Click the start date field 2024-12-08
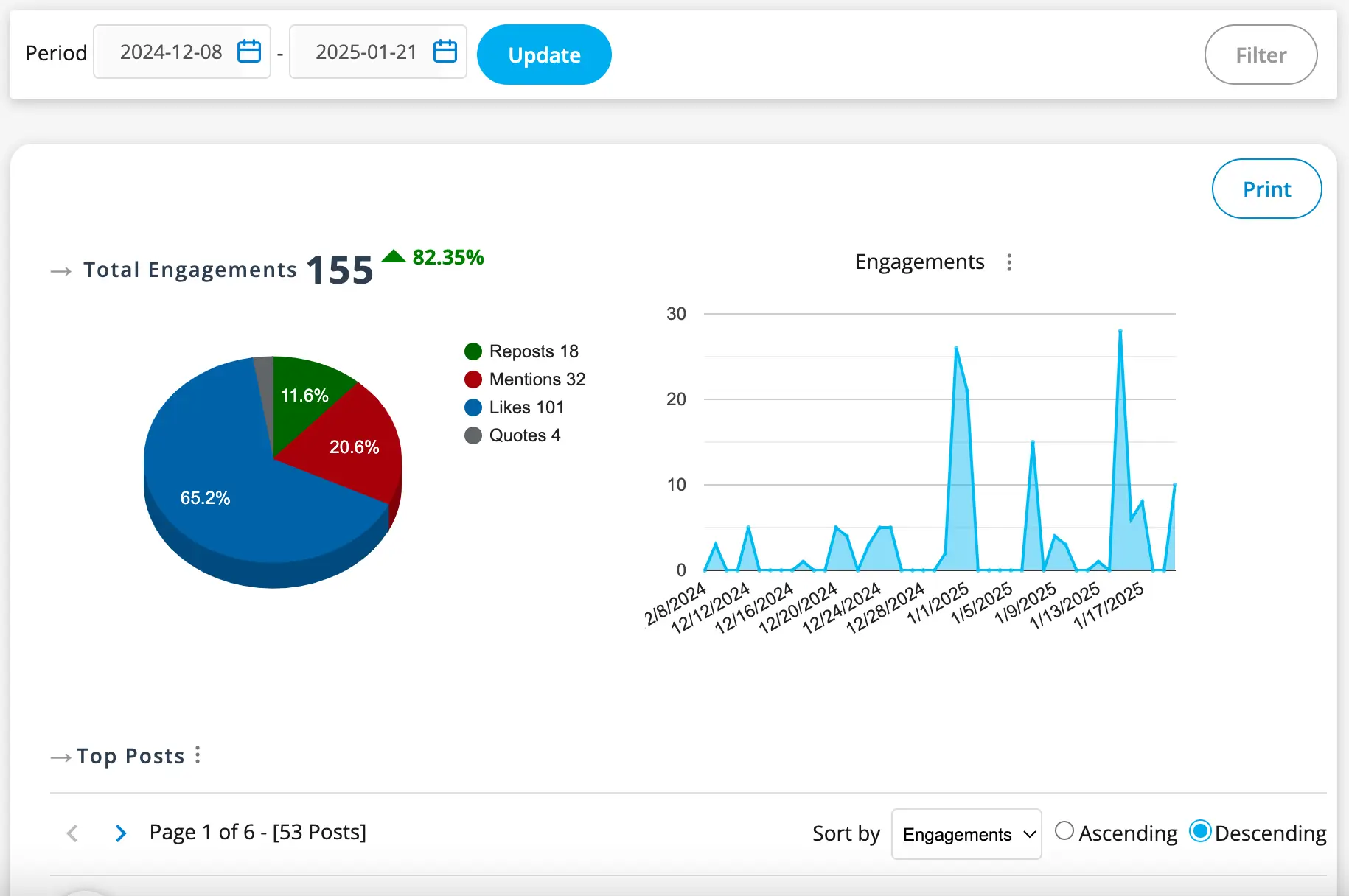Viewport: 1349px width, 896px height. point(171,52)
